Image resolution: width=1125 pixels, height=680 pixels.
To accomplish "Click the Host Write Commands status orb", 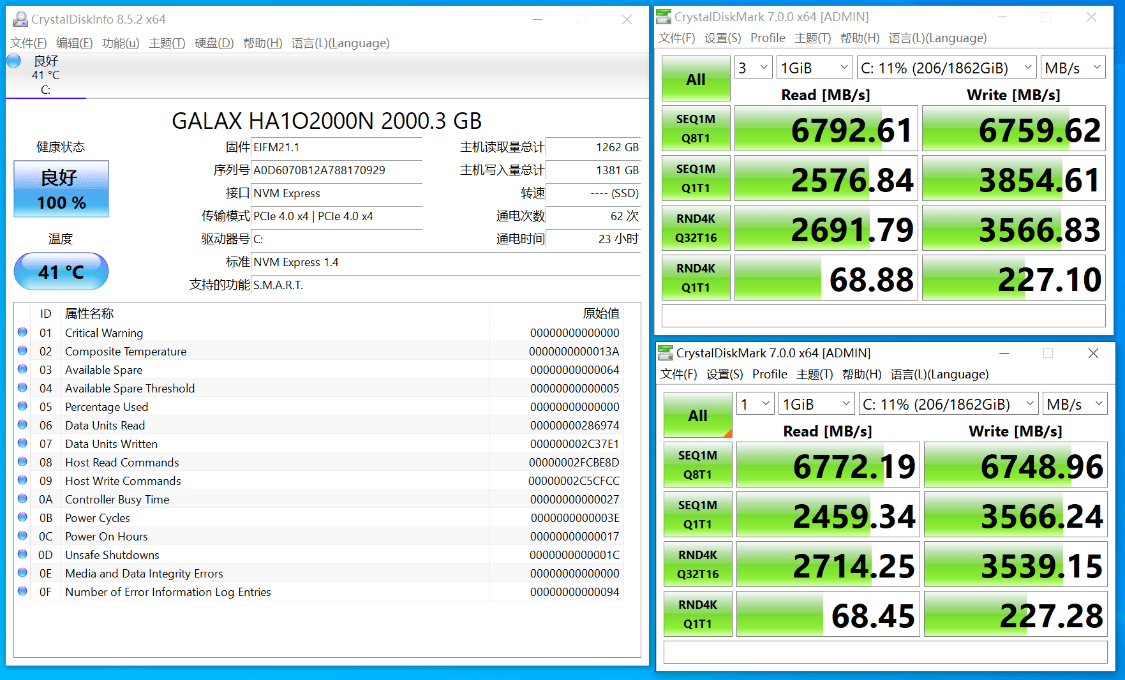I will point(23,481).
